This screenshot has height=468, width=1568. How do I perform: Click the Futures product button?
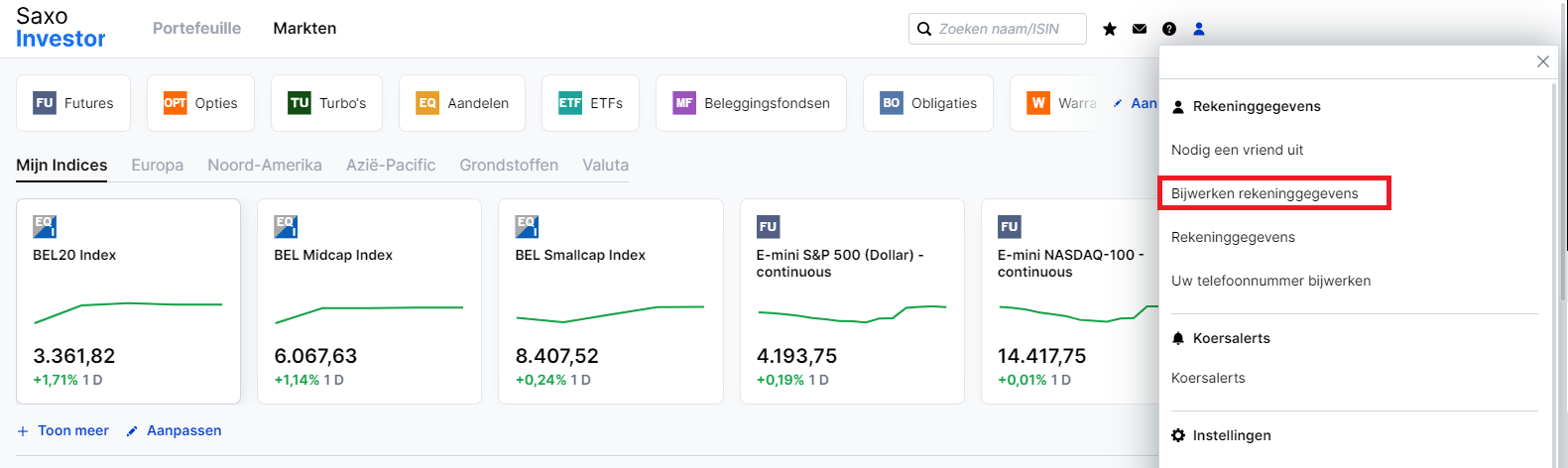pyautogui.click(x=73, y=103)
